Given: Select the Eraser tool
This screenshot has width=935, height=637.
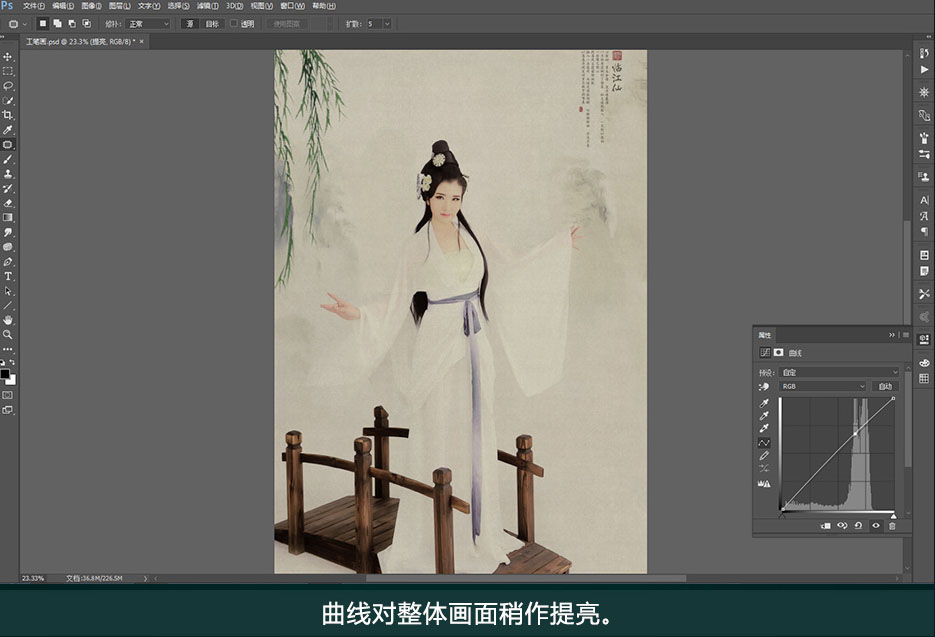Looking at the screenshot, I should (8, 203).
